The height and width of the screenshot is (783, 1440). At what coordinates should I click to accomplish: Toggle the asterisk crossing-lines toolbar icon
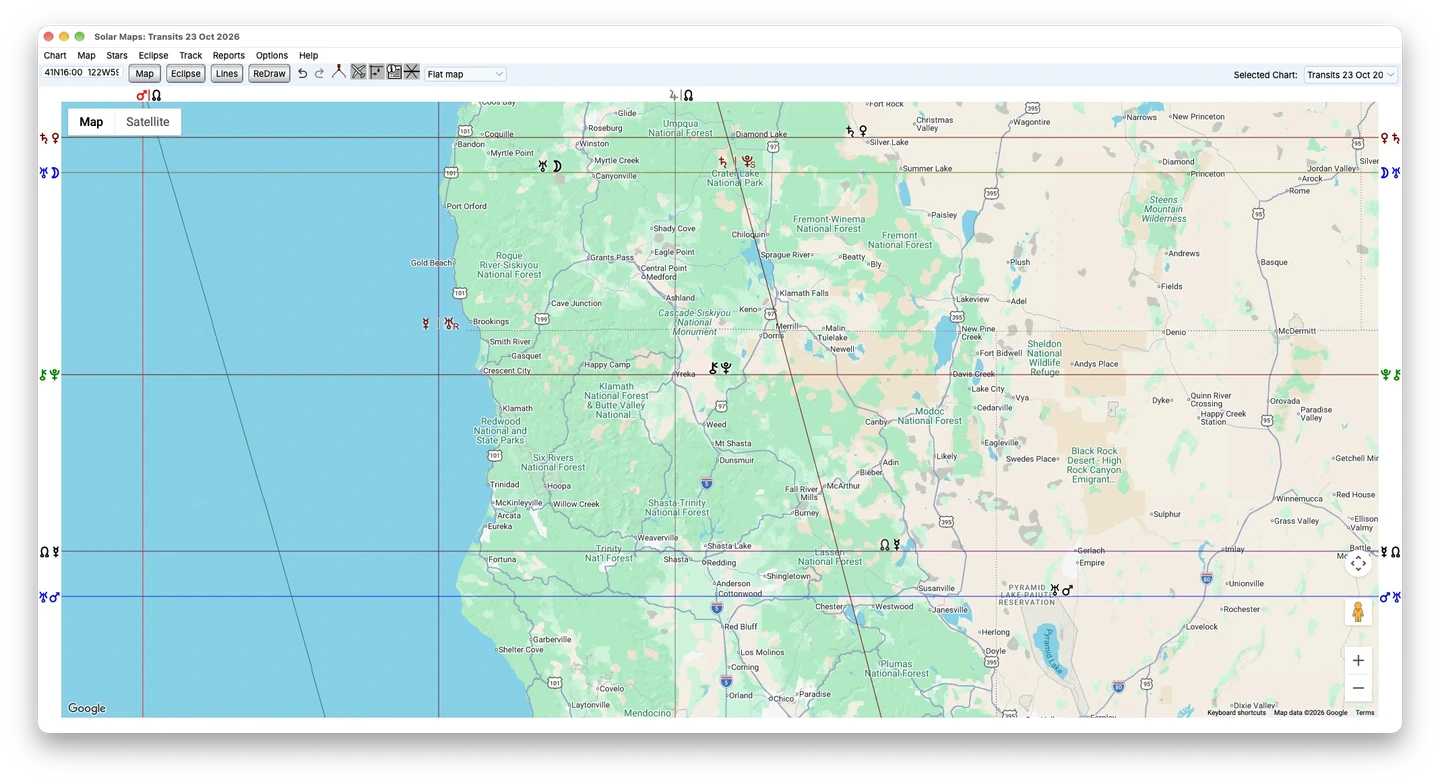pos(411,72)
